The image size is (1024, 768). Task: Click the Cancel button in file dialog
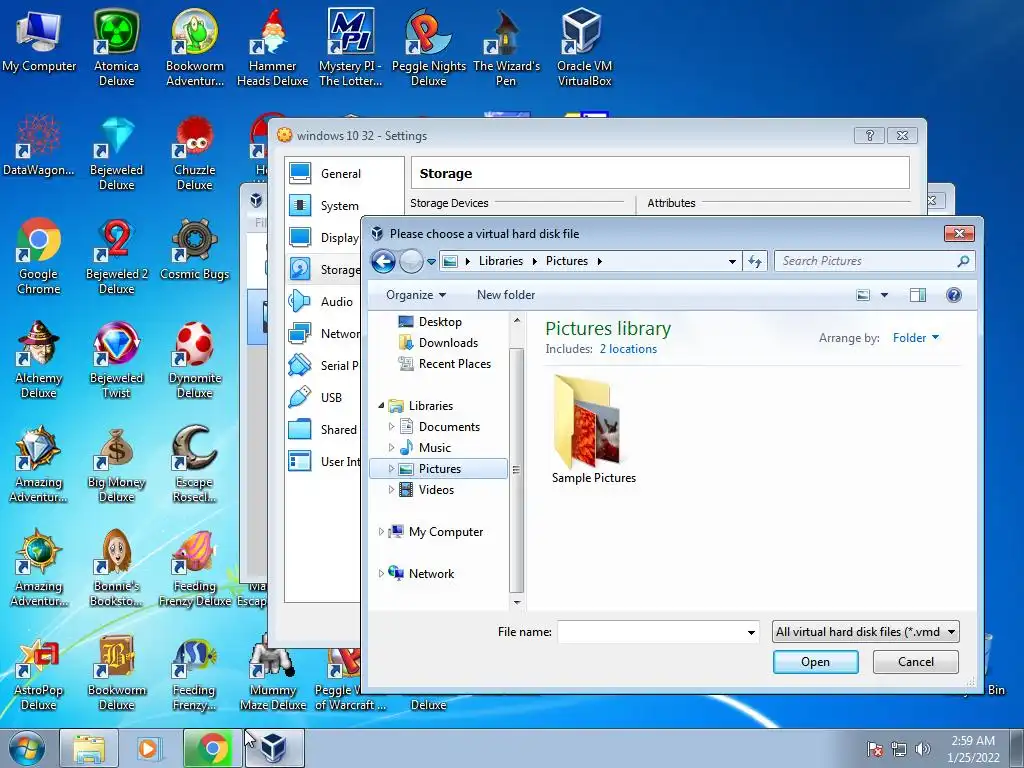[x=916, y=662]
